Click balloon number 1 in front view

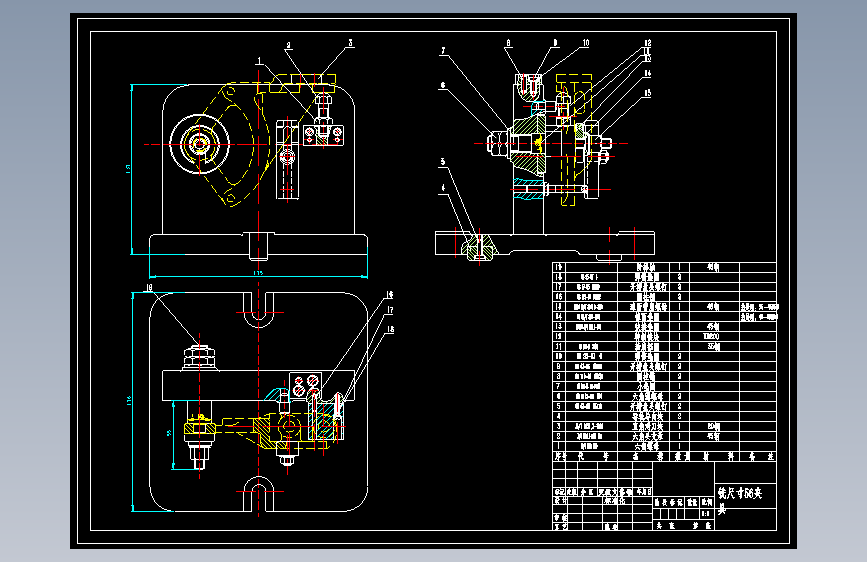pos(259,60)
